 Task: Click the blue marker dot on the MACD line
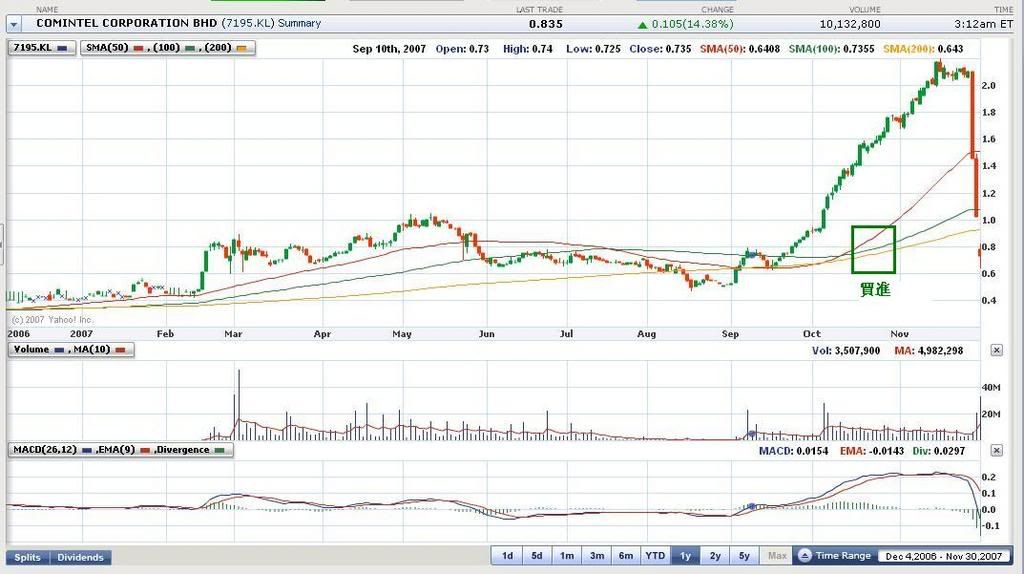click(751, 507)
